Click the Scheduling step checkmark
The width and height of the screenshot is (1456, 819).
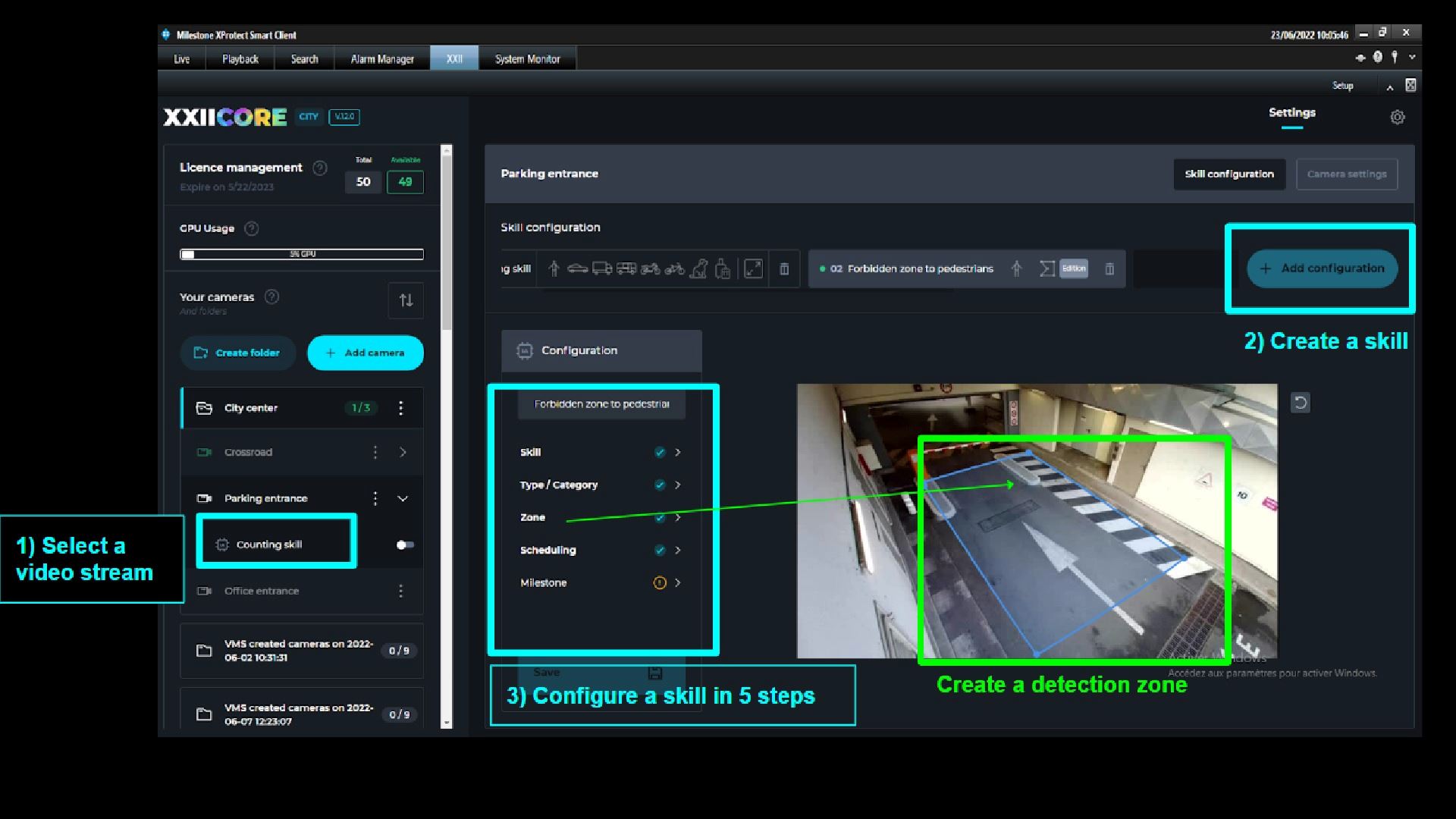660,550
